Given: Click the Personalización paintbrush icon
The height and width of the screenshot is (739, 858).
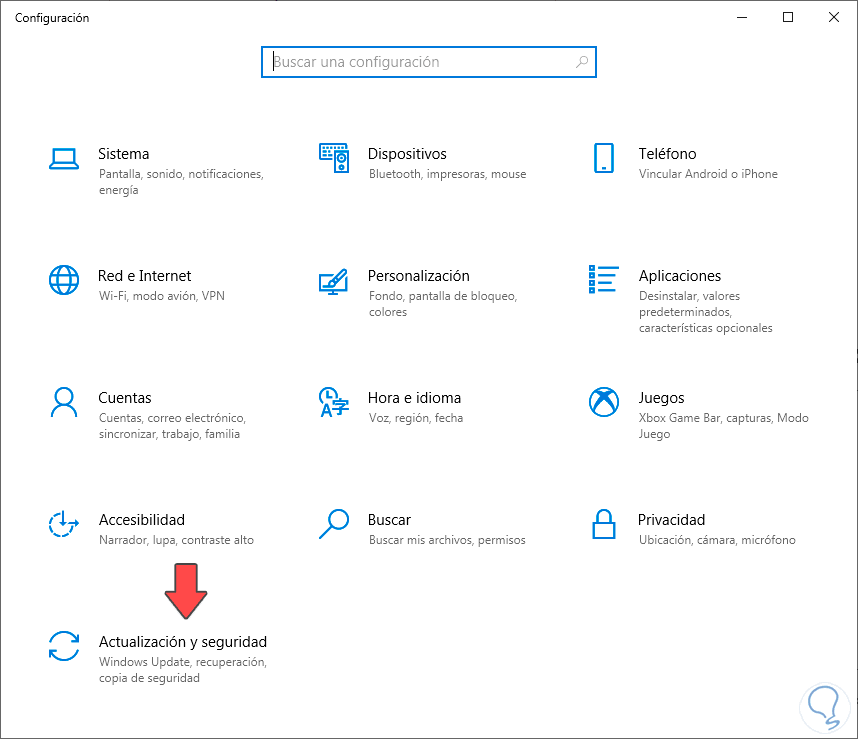Looking at the screenshot, I should (333, 280).
